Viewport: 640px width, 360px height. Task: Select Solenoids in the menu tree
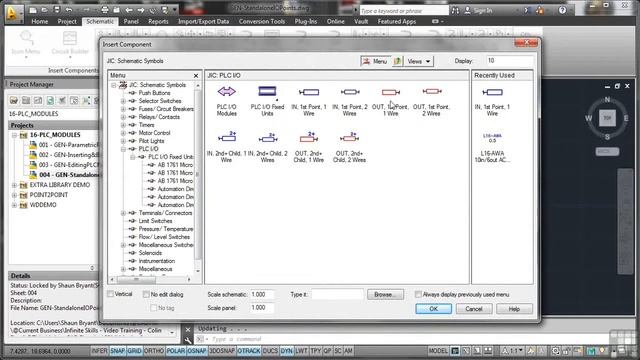click(150, 253)
